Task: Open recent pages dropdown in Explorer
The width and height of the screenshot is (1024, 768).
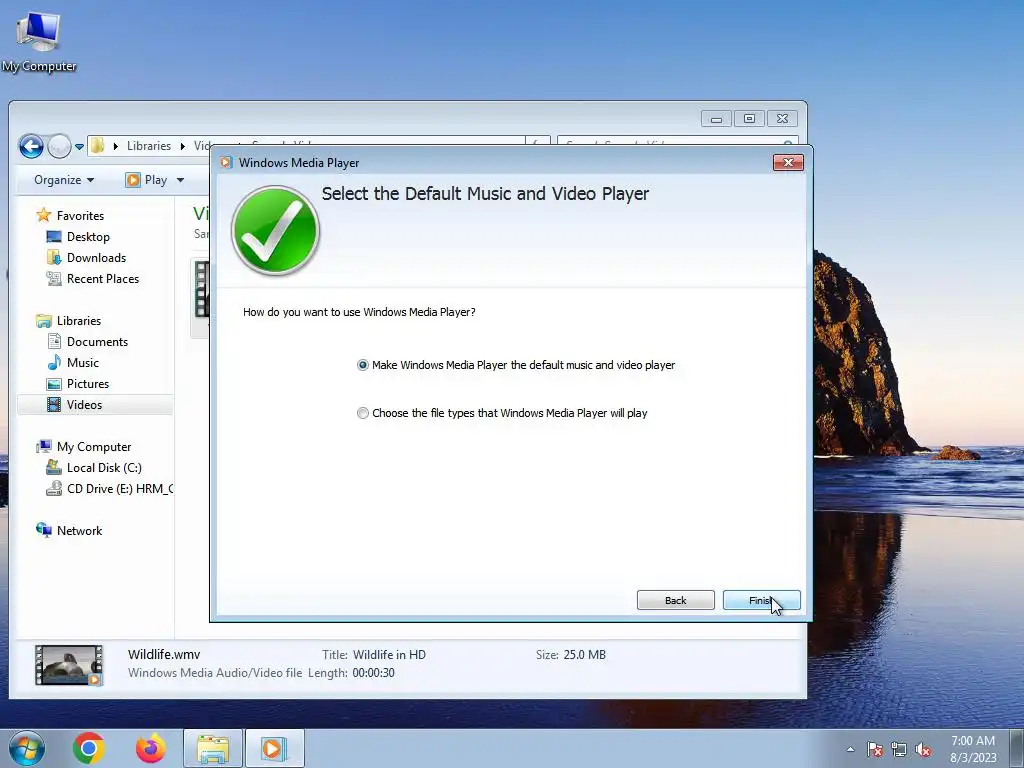Action: (x=79, y=147)
